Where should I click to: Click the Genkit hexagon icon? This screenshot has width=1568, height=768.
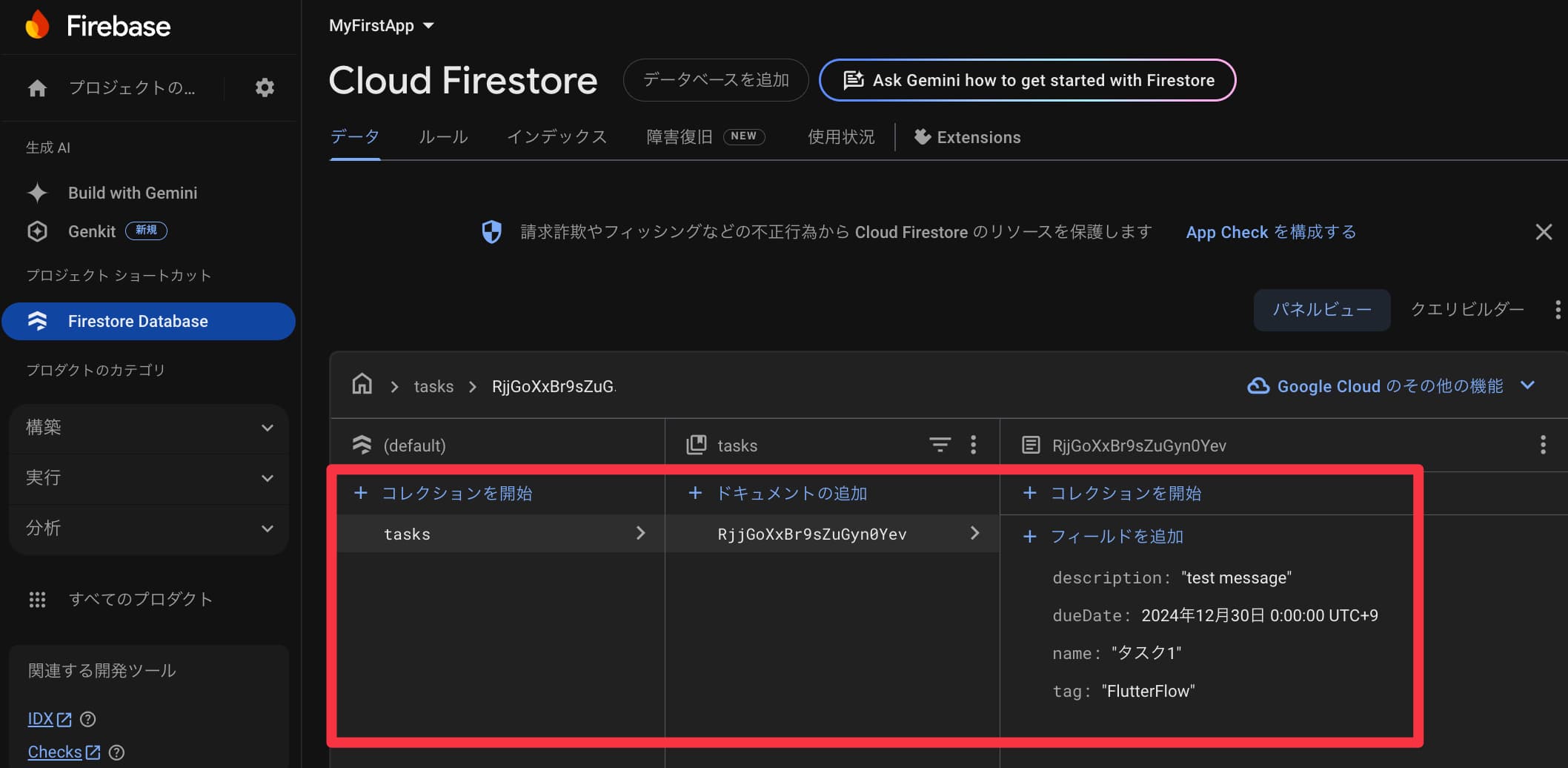point(37,231)
